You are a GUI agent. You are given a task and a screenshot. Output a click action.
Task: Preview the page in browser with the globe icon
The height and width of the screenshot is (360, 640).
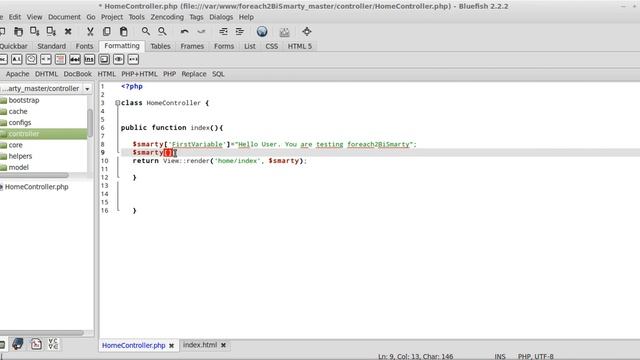click(x=262, y=31)
